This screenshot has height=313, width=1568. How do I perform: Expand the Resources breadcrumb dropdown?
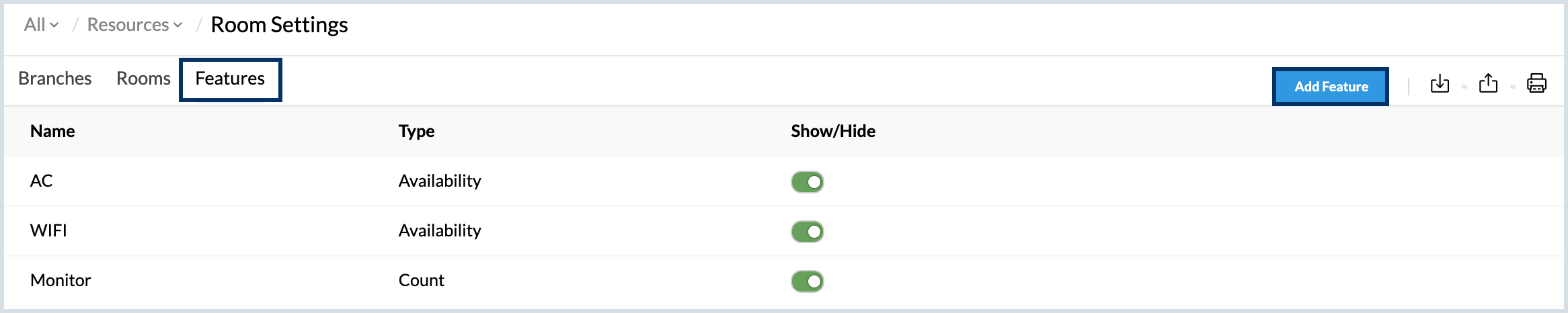134,25
